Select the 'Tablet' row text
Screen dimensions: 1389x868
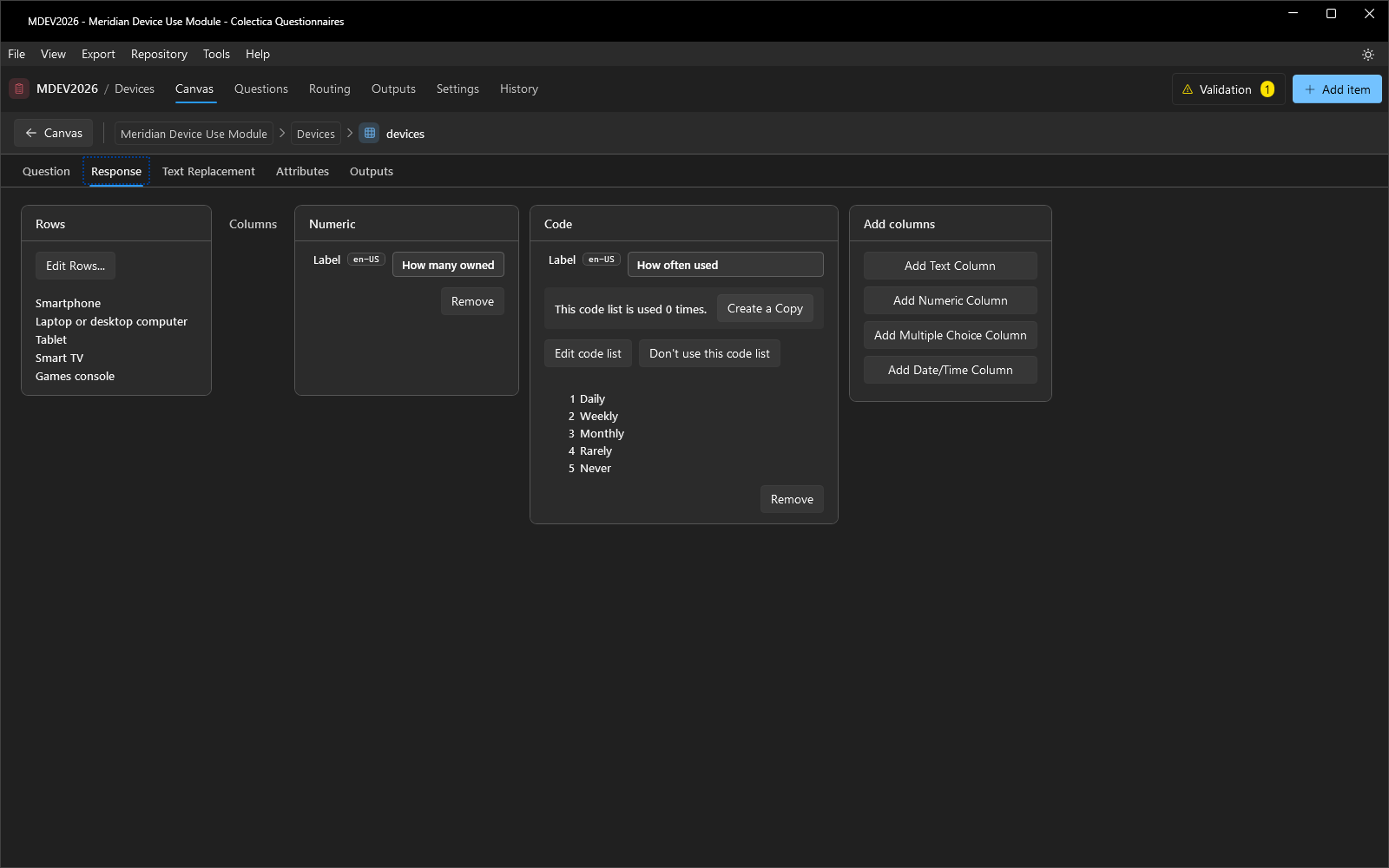coord(51,339)
